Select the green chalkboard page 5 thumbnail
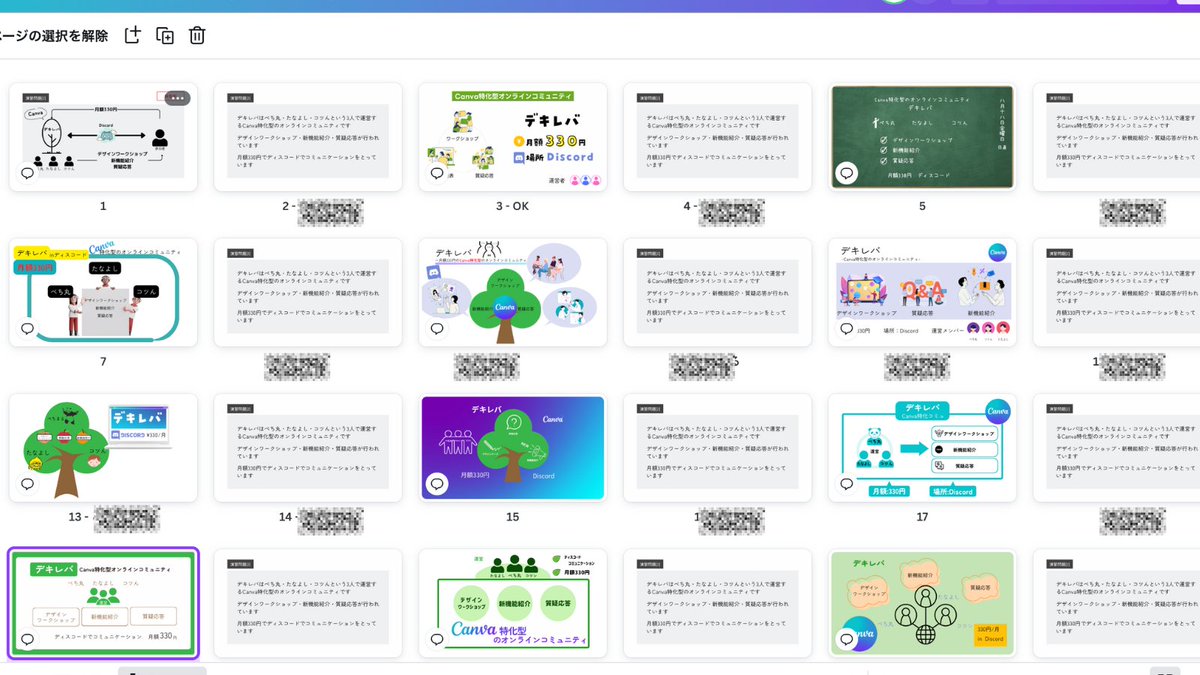 click(922, 137)
